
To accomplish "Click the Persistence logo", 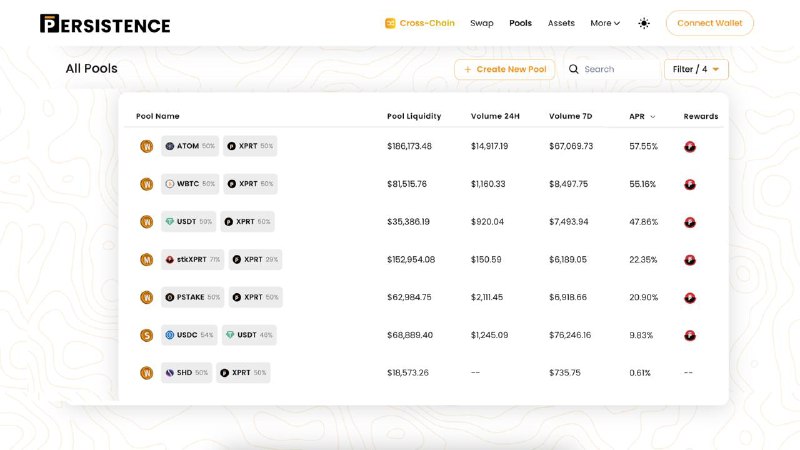I will [x=105, y=24].
